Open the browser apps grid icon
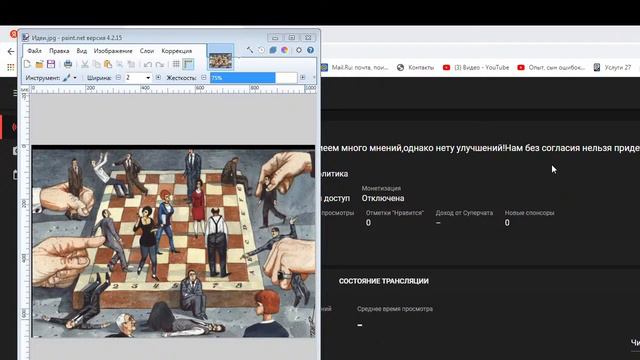640x360 pixels. click(x=11, y=67)
